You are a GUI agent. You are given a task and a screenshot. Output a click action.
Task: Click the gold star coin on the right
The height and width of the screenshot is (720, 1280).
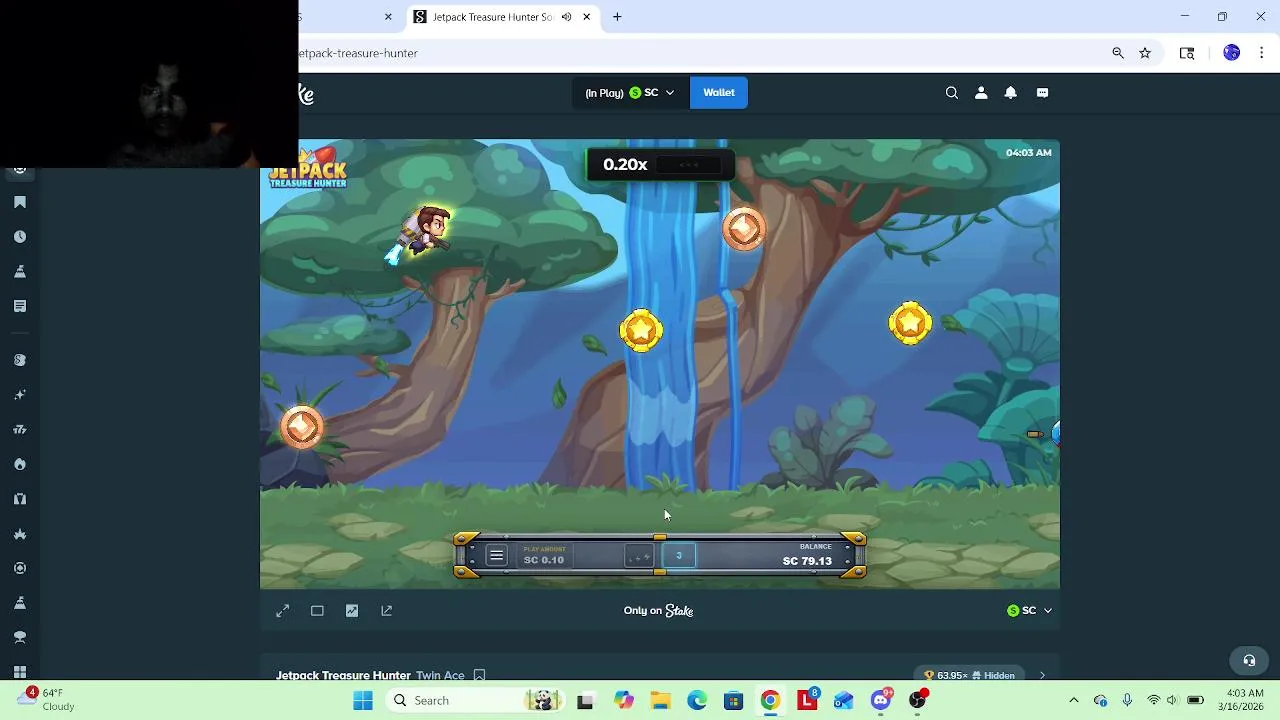[910, 323]
